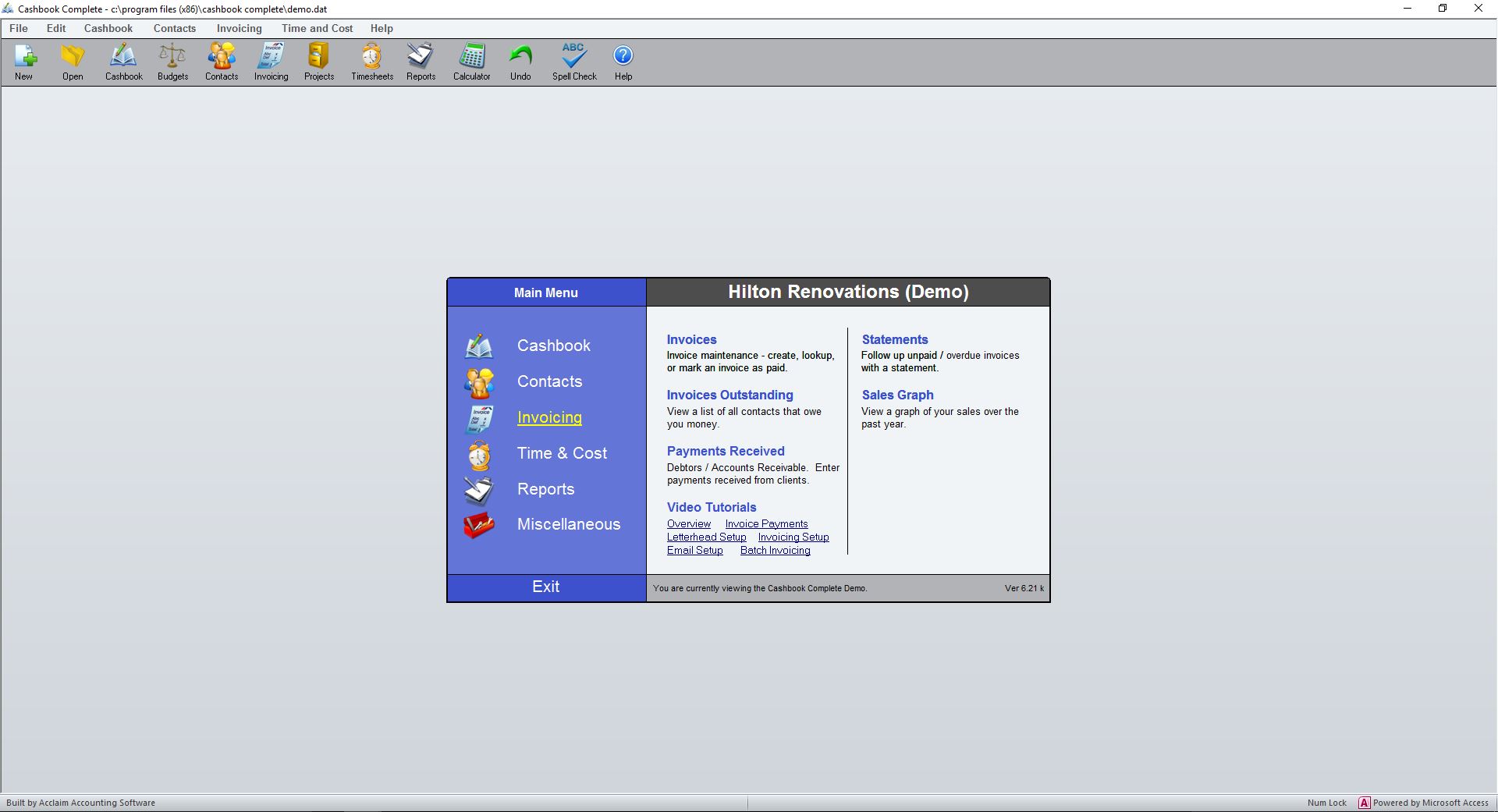Image resolution: width=1498 pixels, height=812 pixels.
Task: Open Payments Received link
Action: coord(726,451)
